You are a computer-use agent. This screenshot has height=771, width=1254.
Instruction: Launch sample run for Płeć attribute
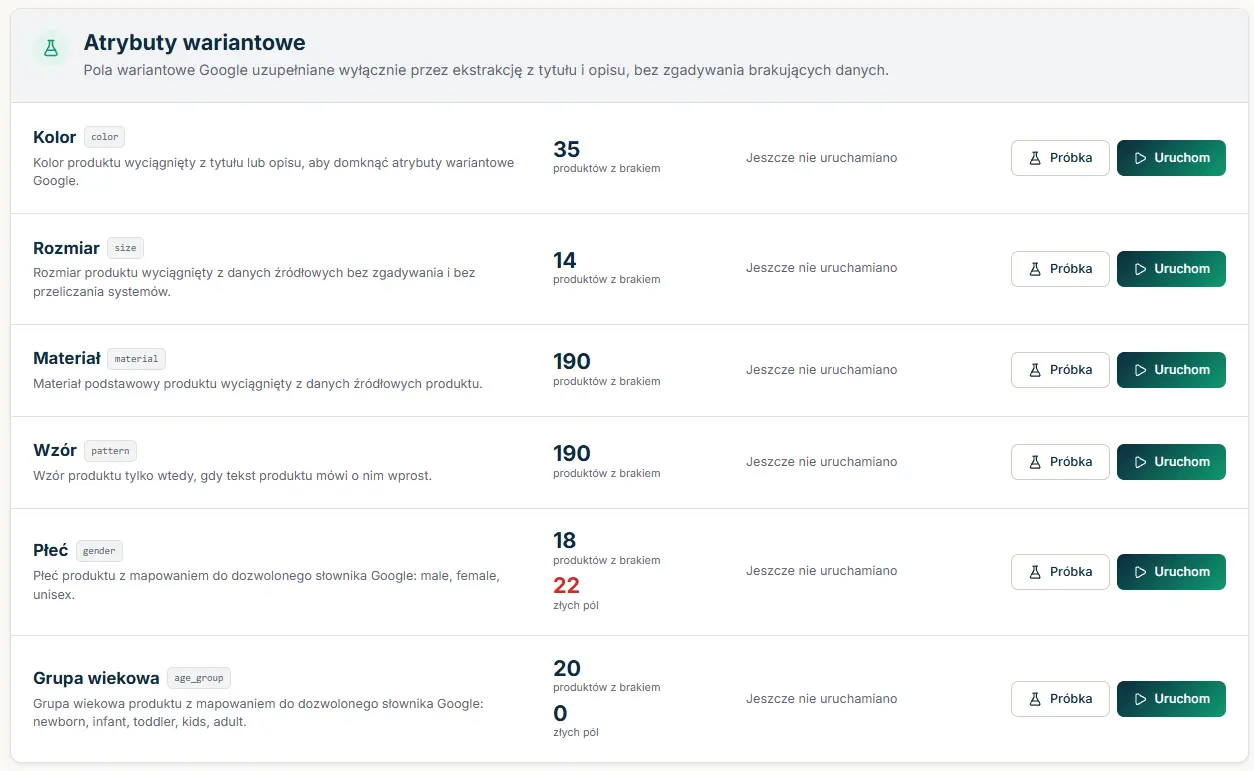click(1060, 572)
